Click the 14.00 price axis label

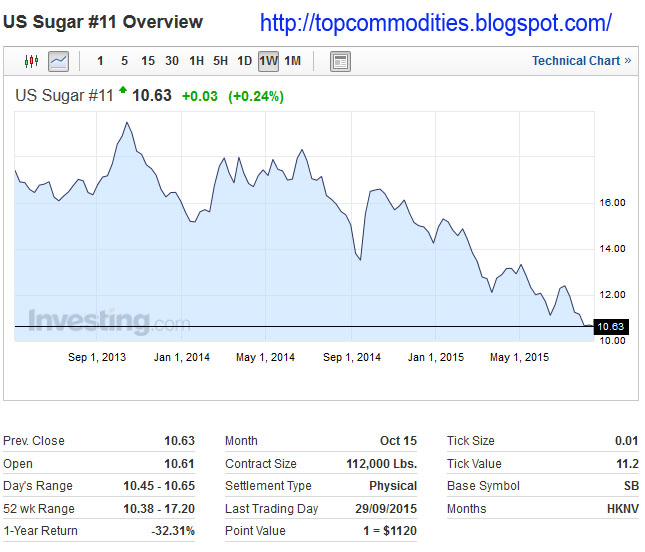click(x=613, y=248)
